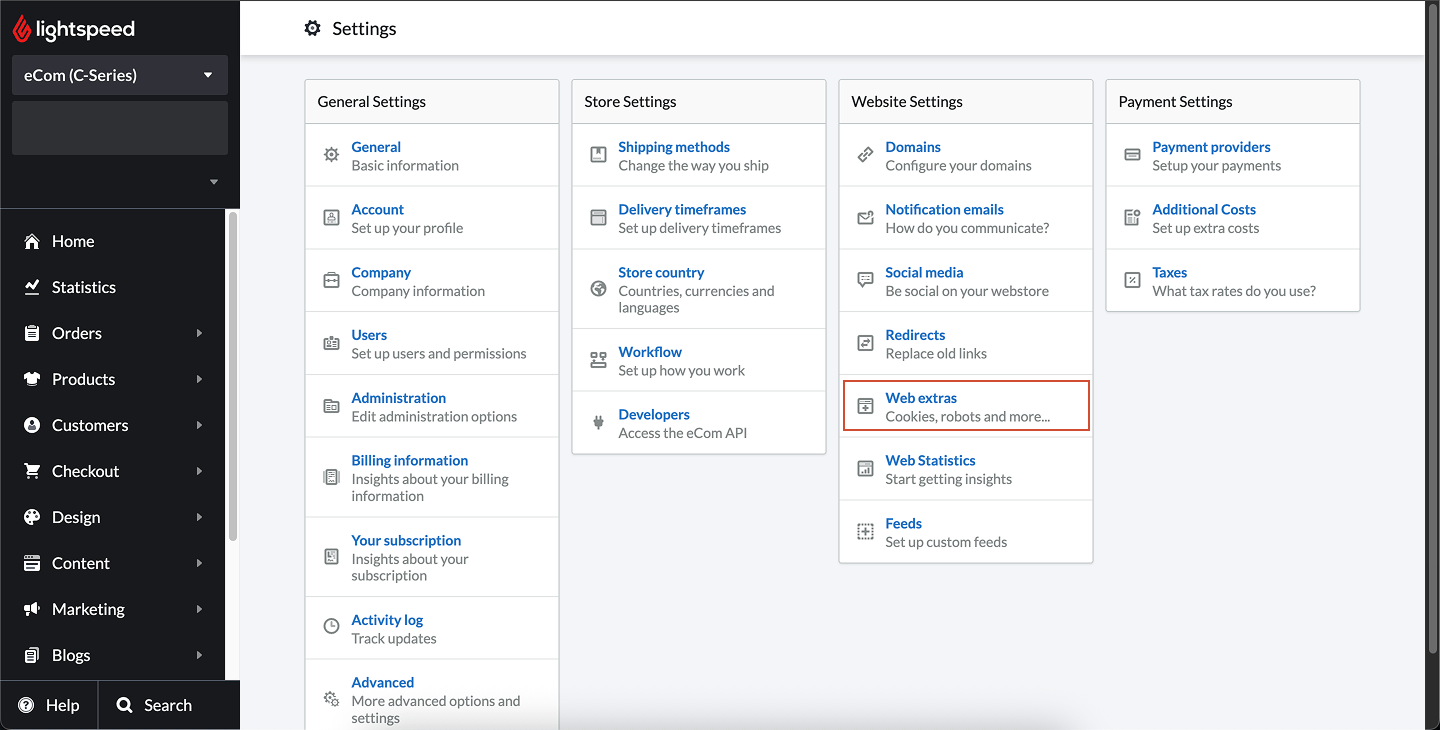This screenshot has width=1440, height=730.
Task: Open the Orders menu item
Action: (x=113, y=333)
